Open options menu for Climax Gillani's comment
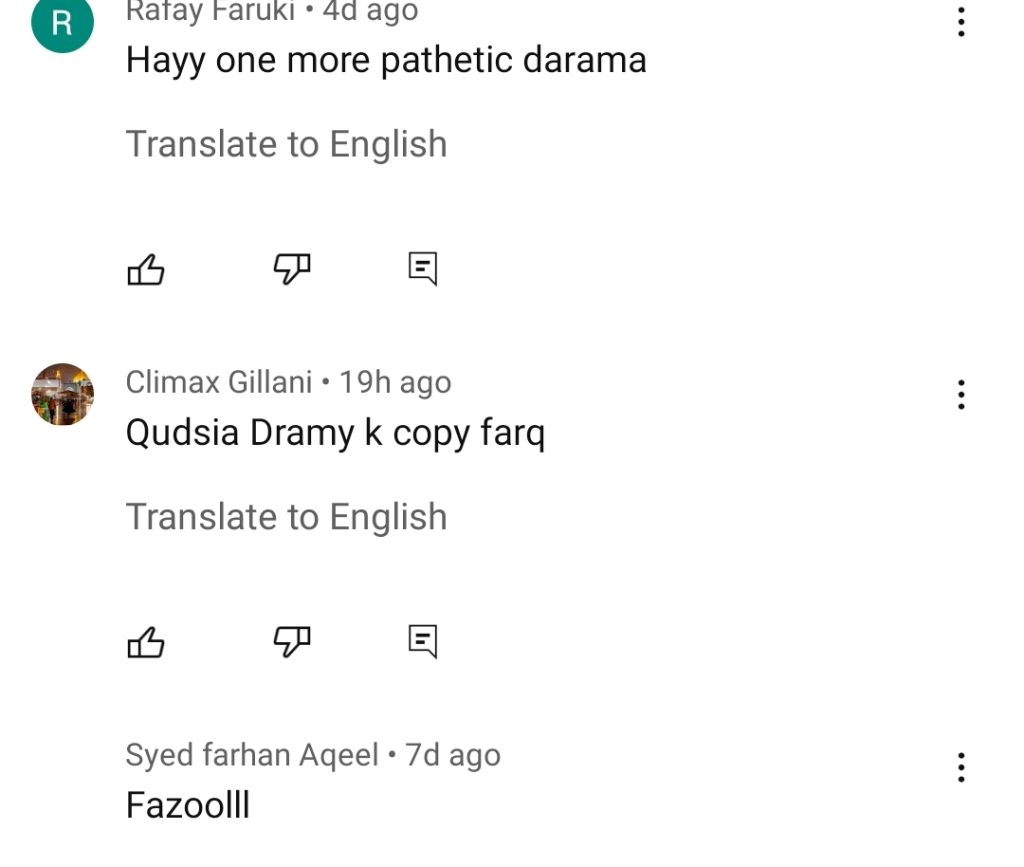Viewport: 1024px width, 867px height. [x=961, y=394]
